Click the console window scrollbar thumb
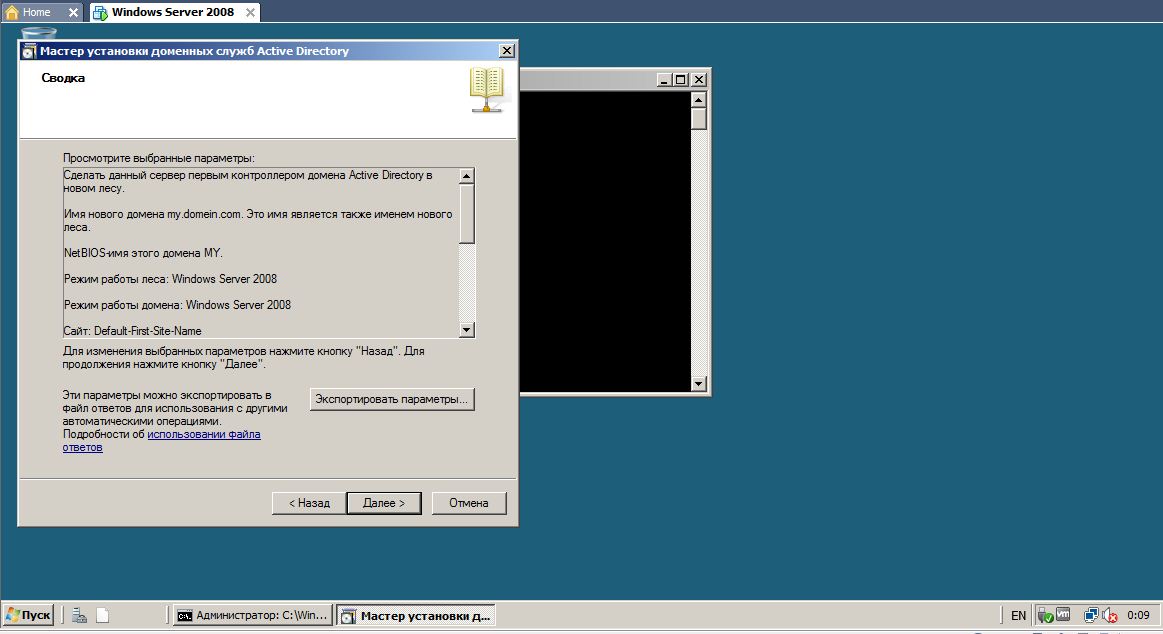This screenshot has width=1163, height=634. point(698,119)
